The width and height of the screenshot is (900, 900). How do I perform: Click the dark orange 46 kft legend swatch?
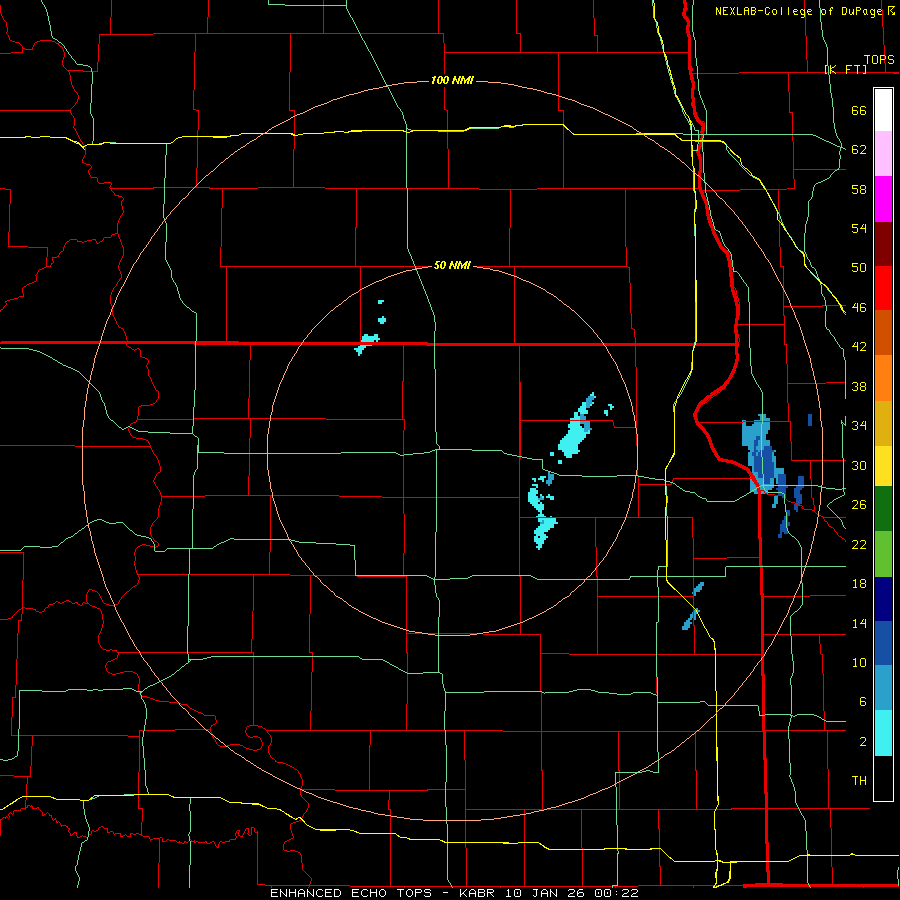pyautogui.click(x=883, y=333)
